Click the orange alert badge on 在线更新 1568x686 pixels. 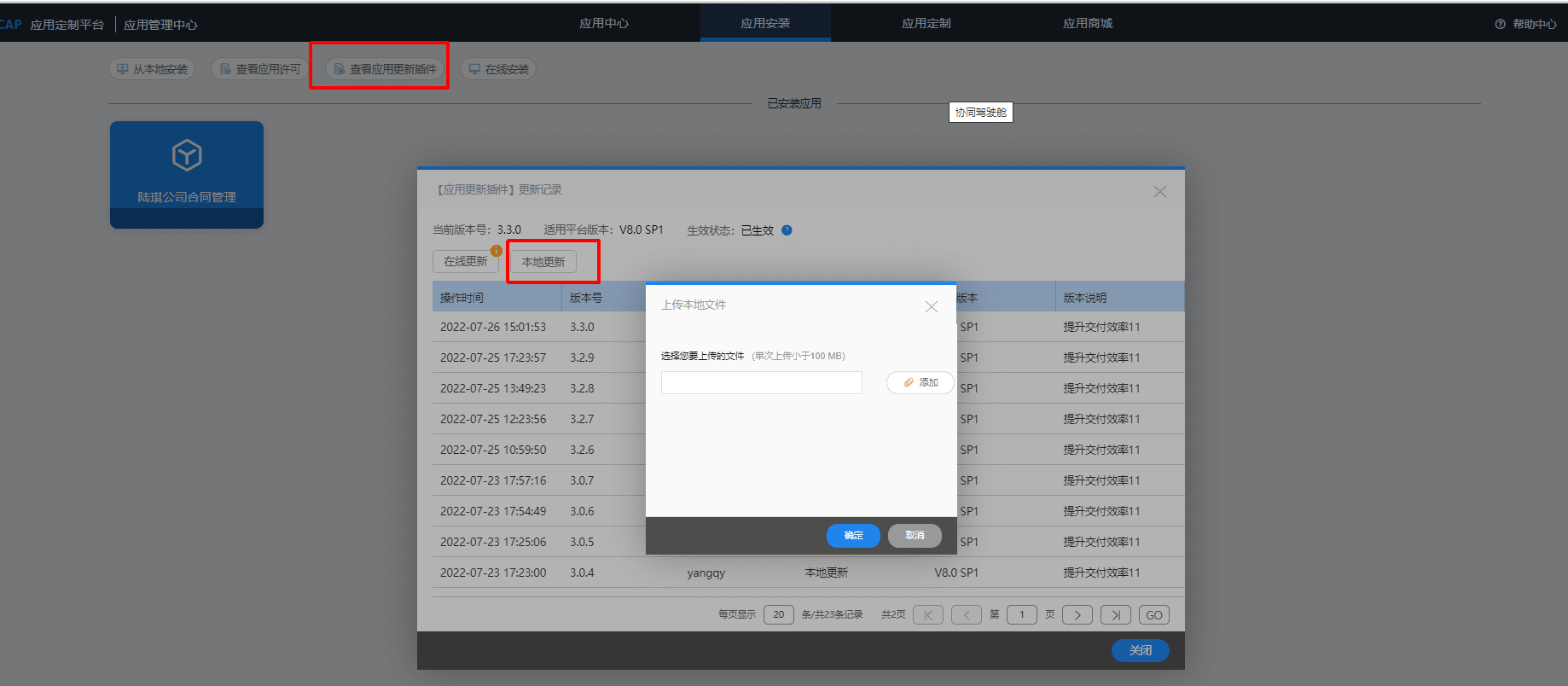coord(497,251)
